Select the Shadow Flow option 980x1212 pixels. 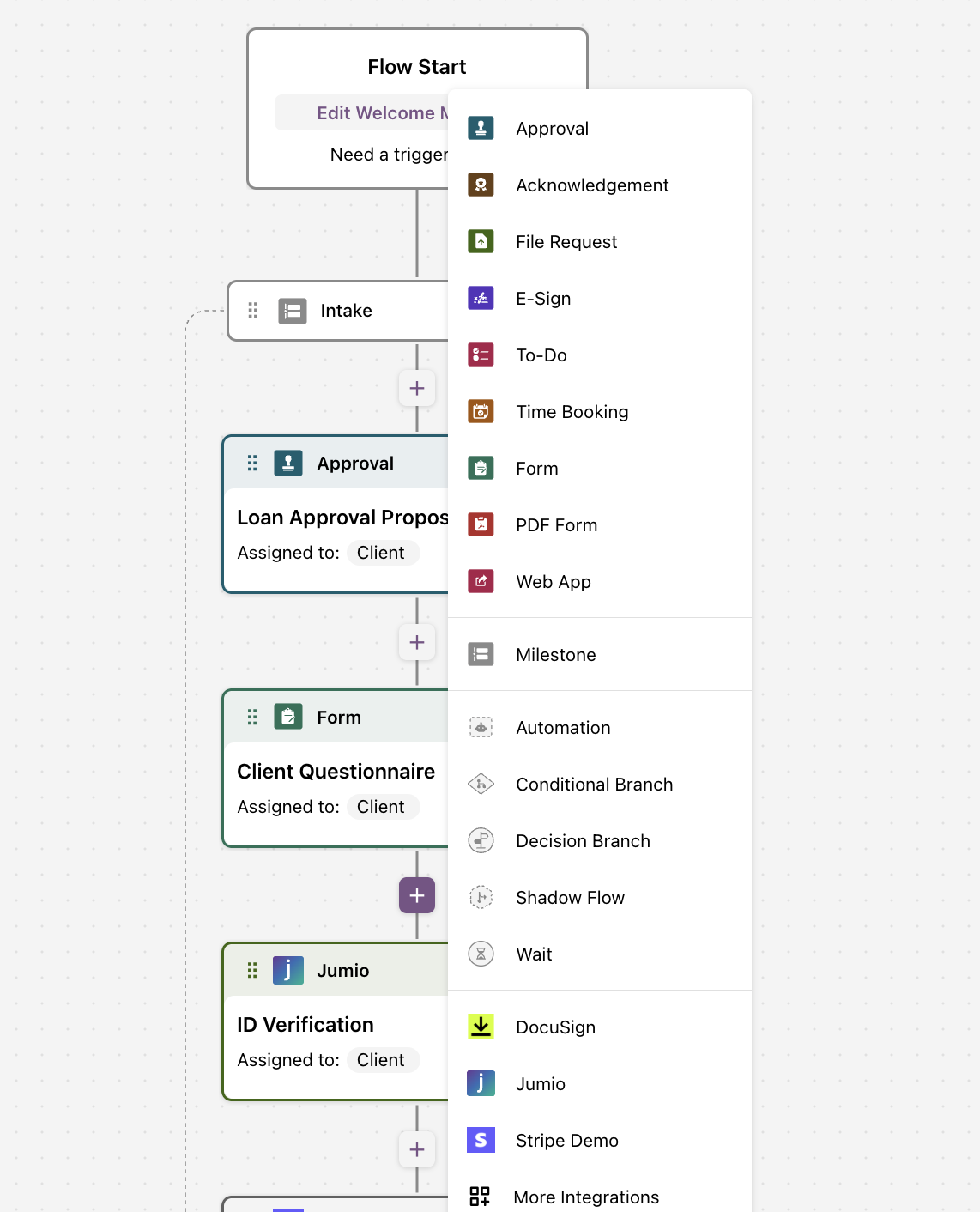pos(600,897)
